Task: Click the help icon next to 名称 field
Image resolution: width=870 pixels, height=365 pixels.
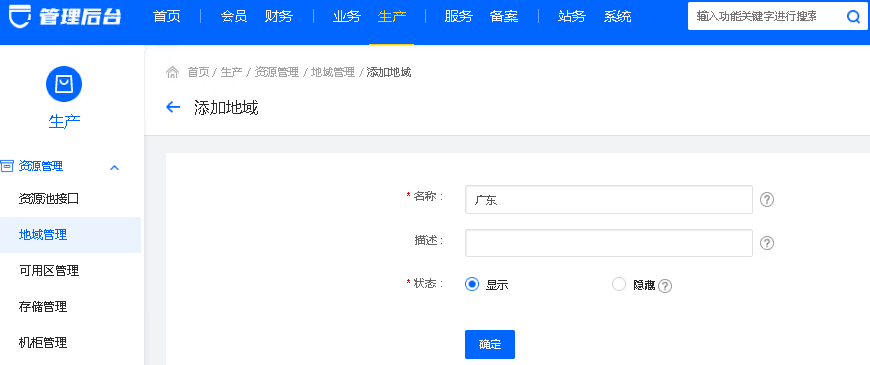Action: point(766,199)
